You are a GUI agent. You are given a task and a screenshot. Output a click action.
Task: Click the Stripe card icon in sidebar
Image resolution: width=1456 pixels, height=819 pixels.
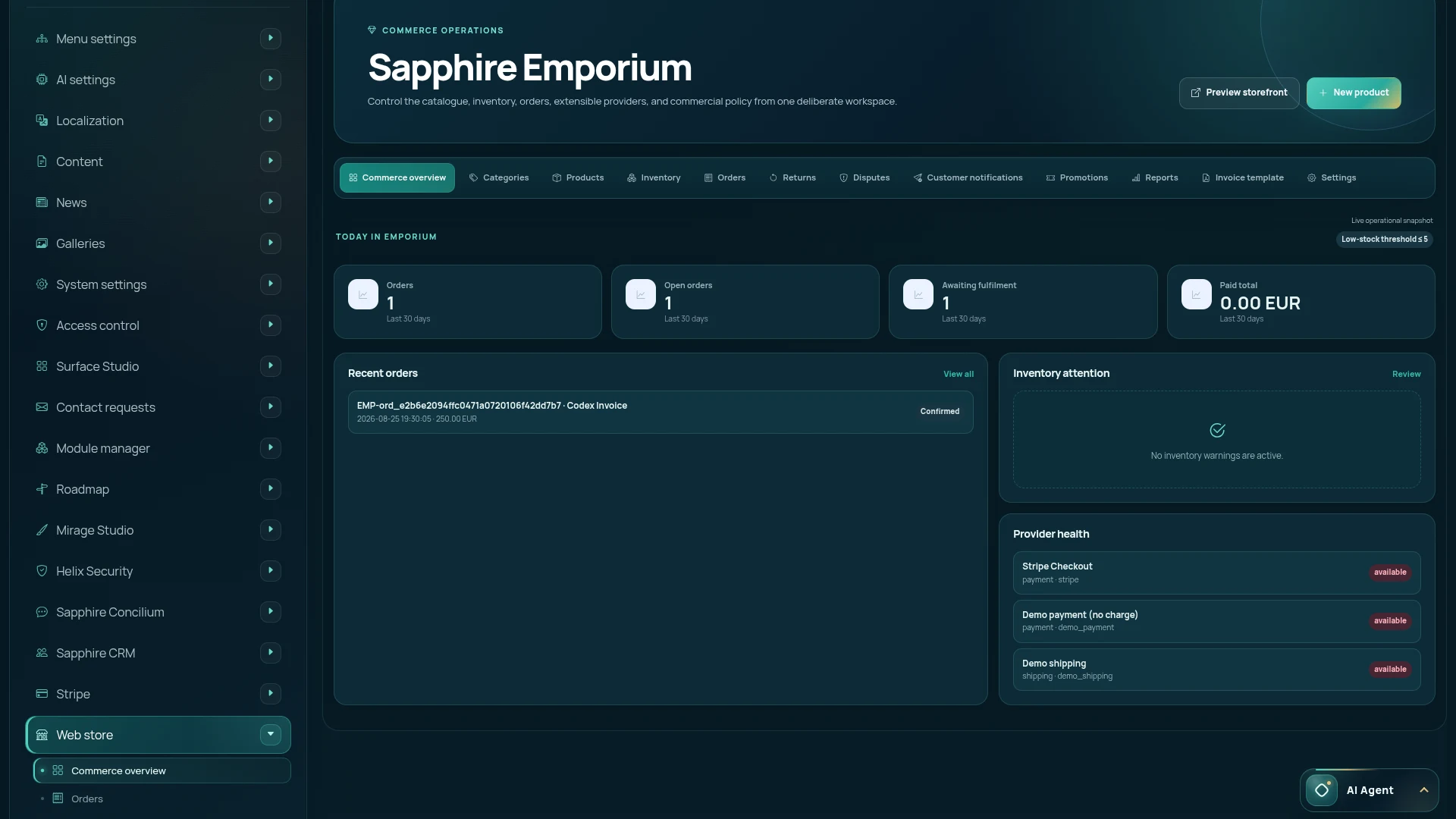42,694
